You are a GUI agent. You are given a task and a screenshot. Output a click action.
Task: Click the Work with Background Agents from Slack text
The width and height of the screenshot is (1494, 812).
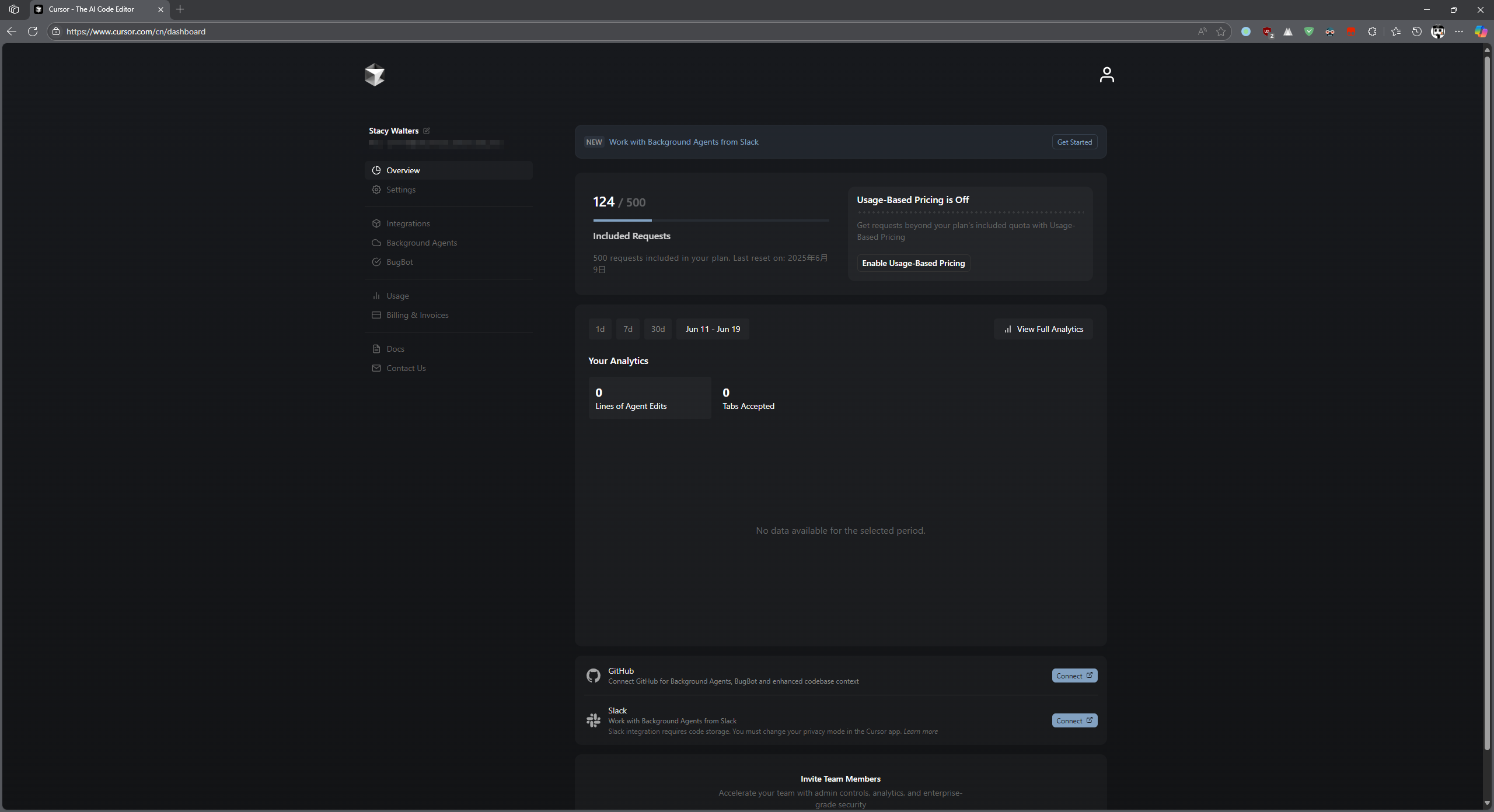[683, 142]
